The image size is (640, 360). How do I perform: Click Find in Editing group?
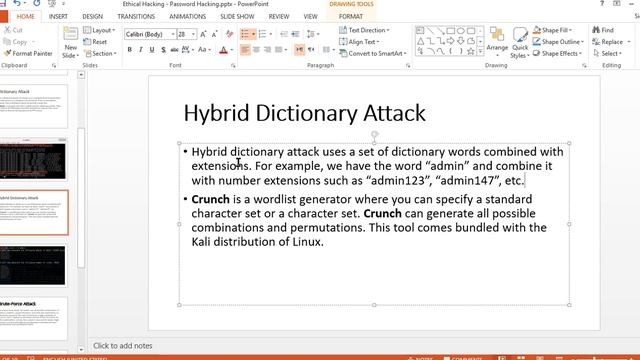[603, 30]
